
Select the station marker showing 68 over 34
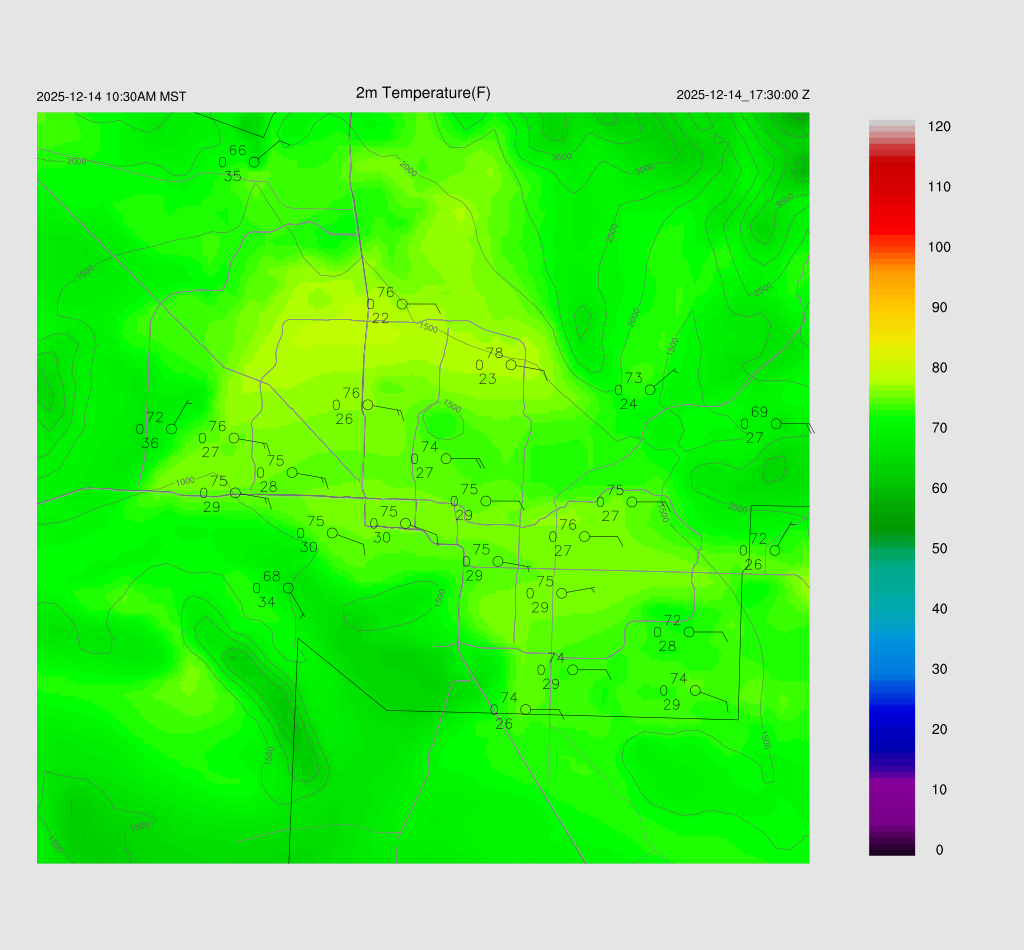point(288,588)
